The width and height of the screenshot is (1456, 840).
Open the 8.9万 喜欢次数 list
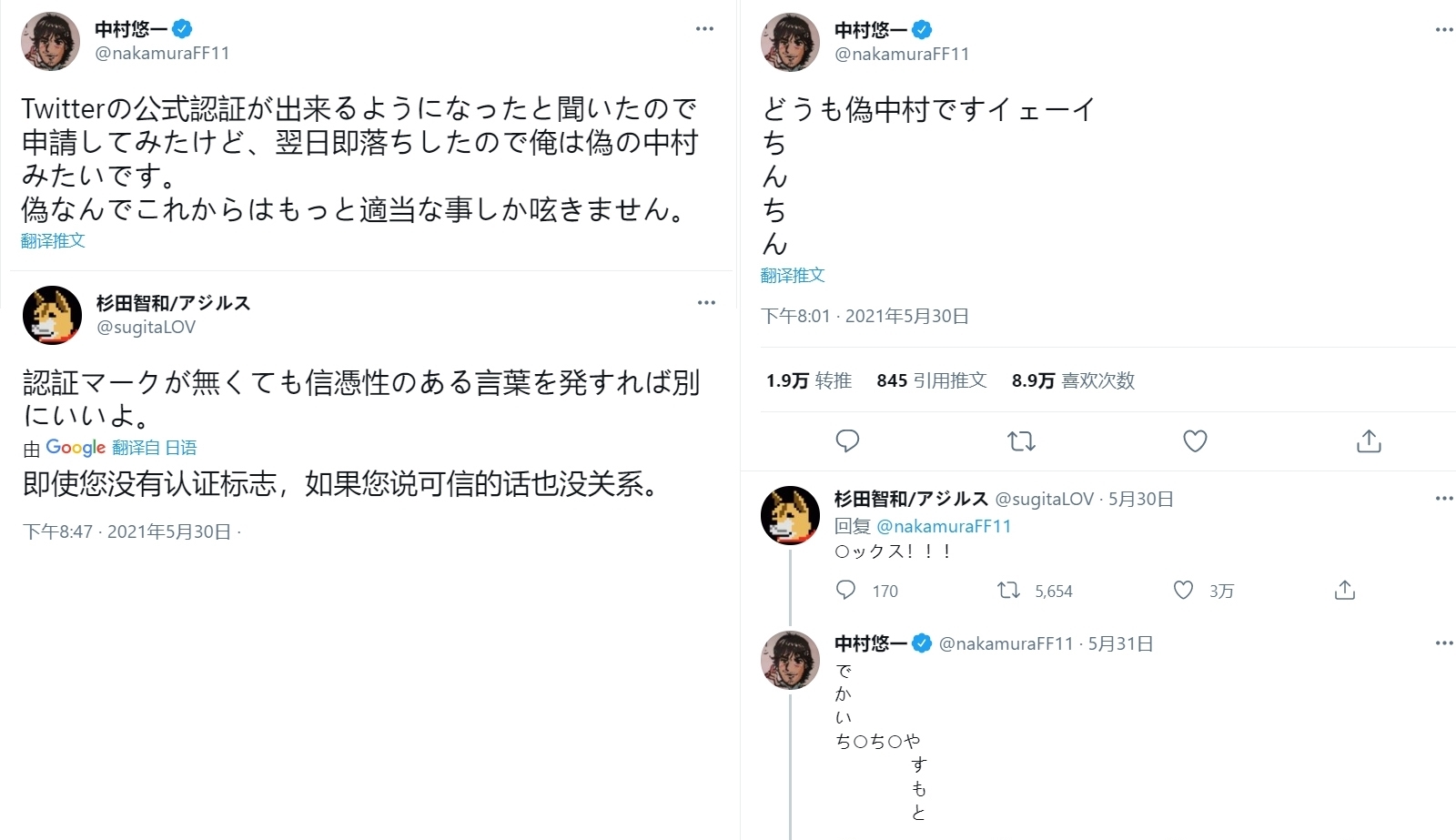1073,380
